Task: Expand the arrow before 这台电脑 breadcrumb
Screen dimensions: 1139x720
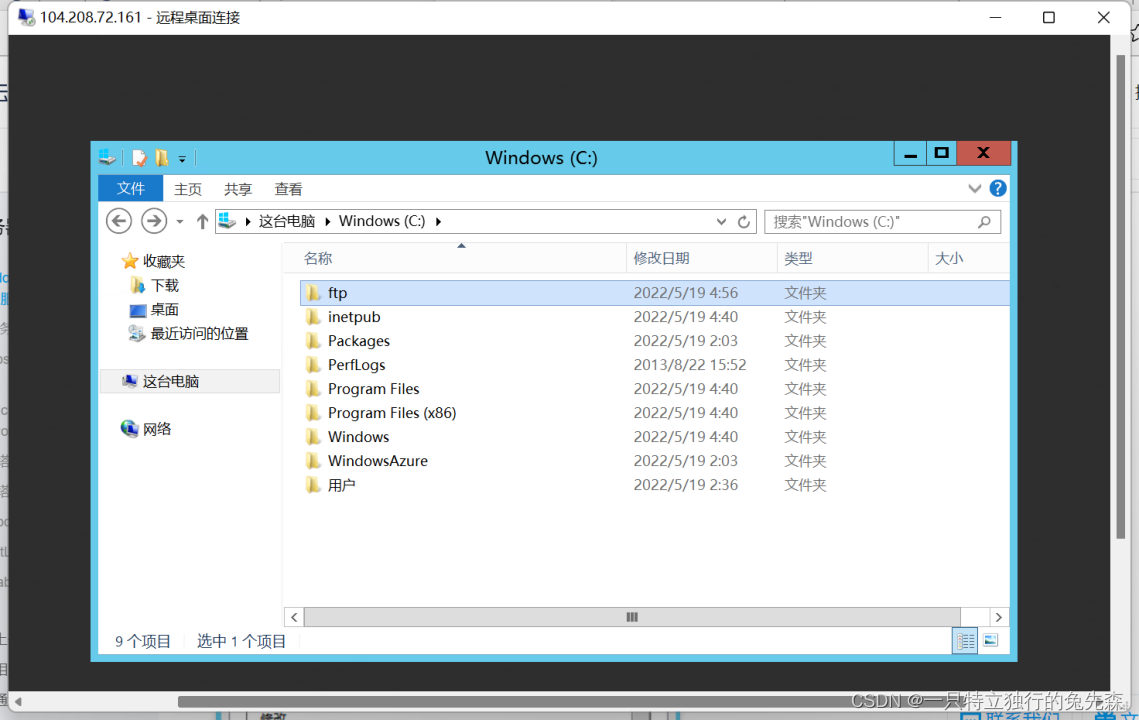Action: [x=248, y=222]
